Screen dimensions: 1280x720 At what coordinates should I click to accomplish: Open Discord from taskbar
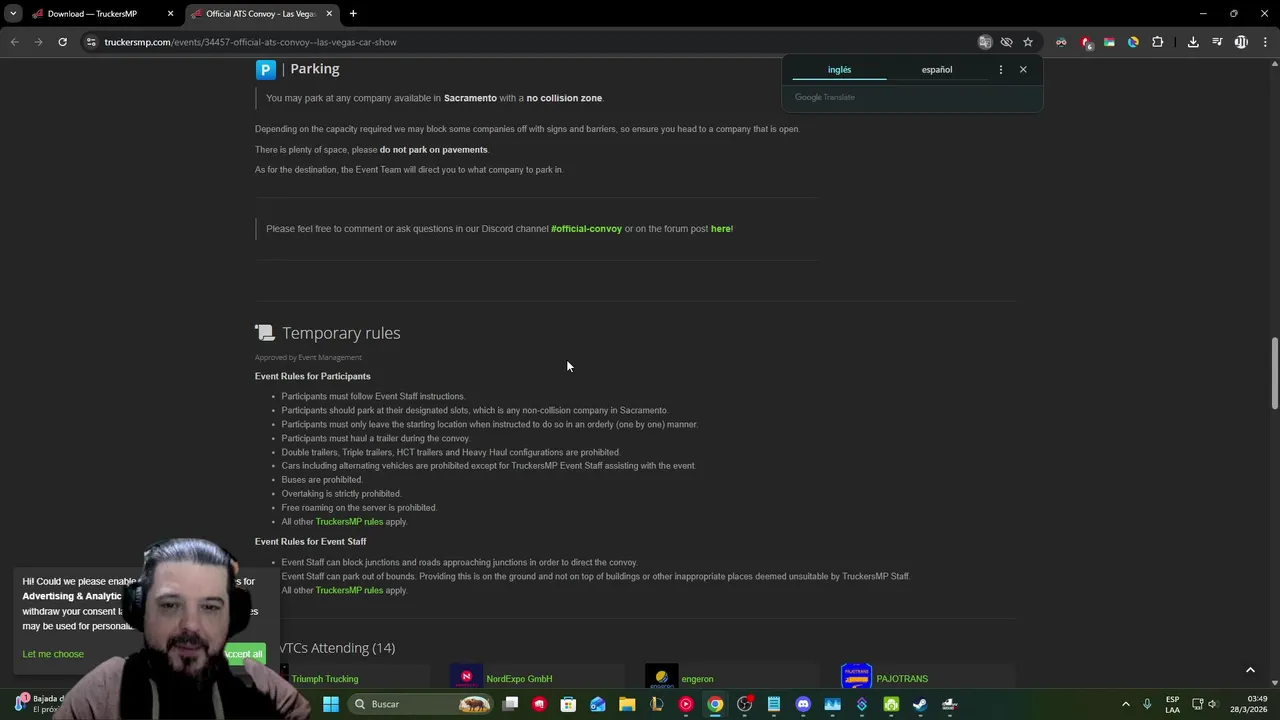click(x=803, y=704)
